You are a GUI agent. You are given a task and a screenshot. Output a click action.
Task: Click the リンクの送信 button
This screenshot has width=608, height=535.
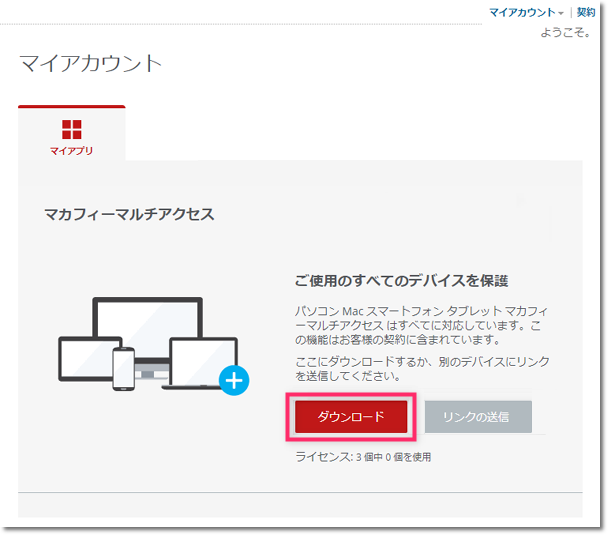(478, 417)
